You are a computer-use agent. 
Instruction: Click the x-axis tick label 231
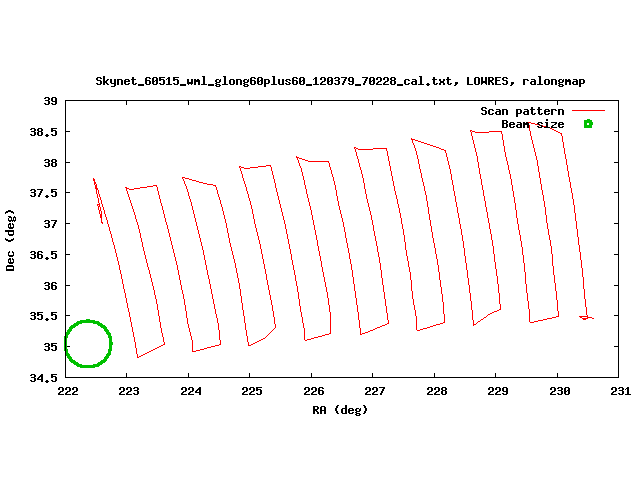[x=620, y=391]
